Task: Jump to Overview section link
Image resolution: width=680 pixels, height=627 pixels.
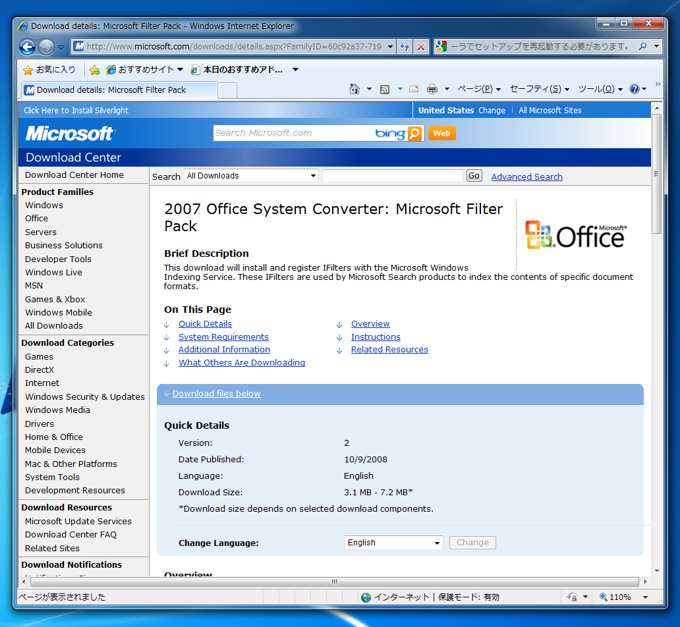Action: [x=370, y=323]
